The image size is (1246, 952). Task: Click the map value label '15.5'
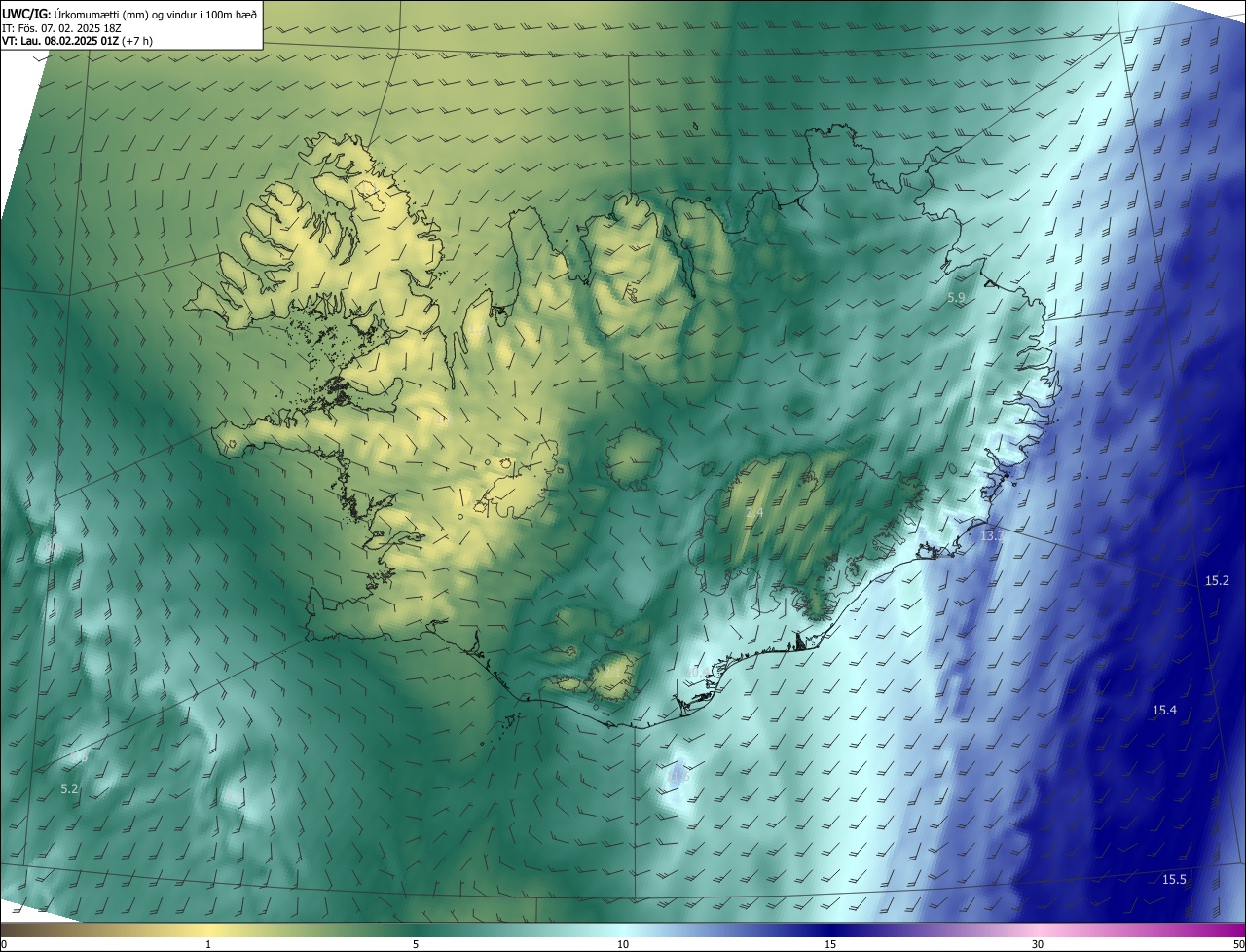tap(1174, 880)
